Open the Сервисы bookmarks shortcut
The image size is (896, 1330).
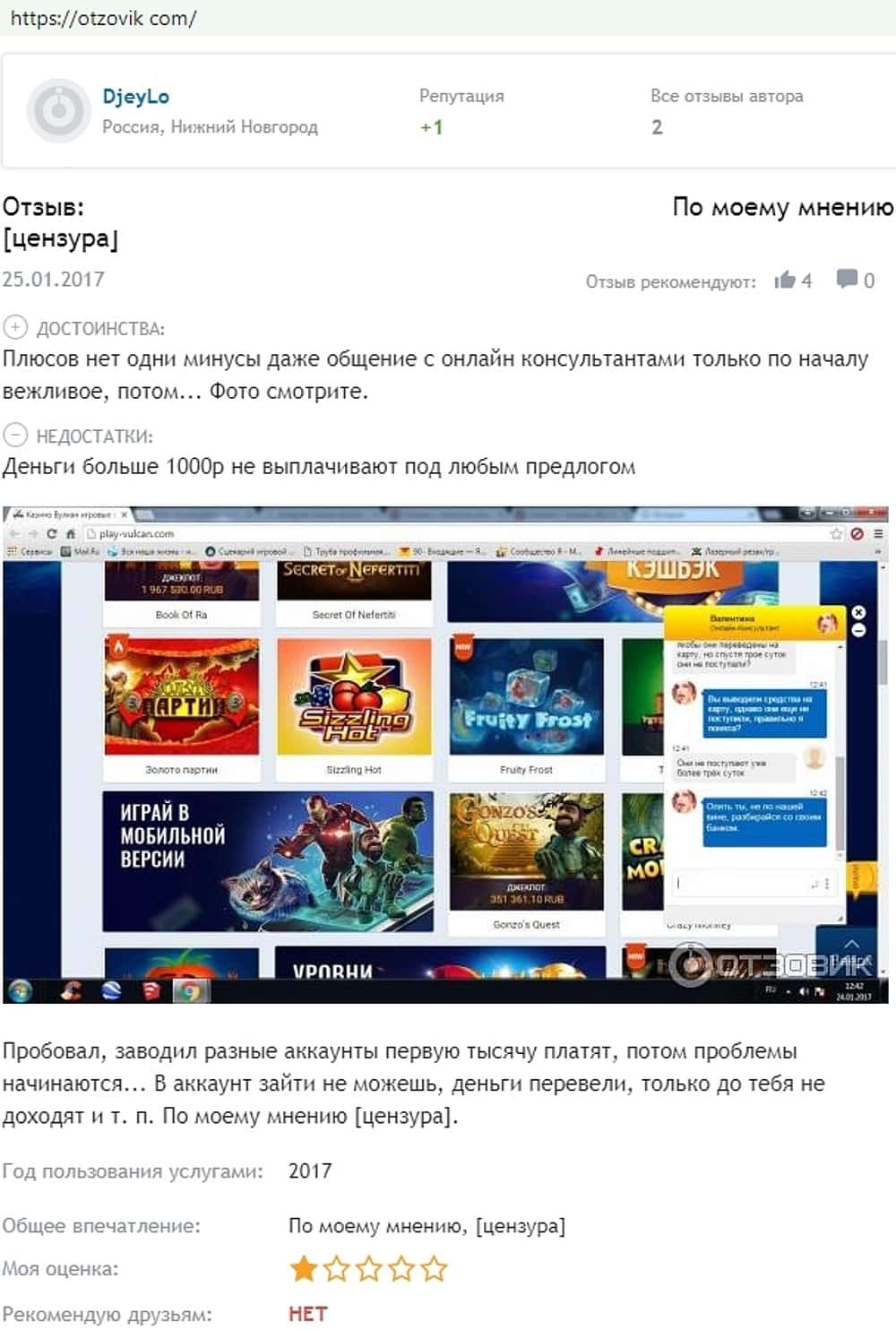click(30, 551)
